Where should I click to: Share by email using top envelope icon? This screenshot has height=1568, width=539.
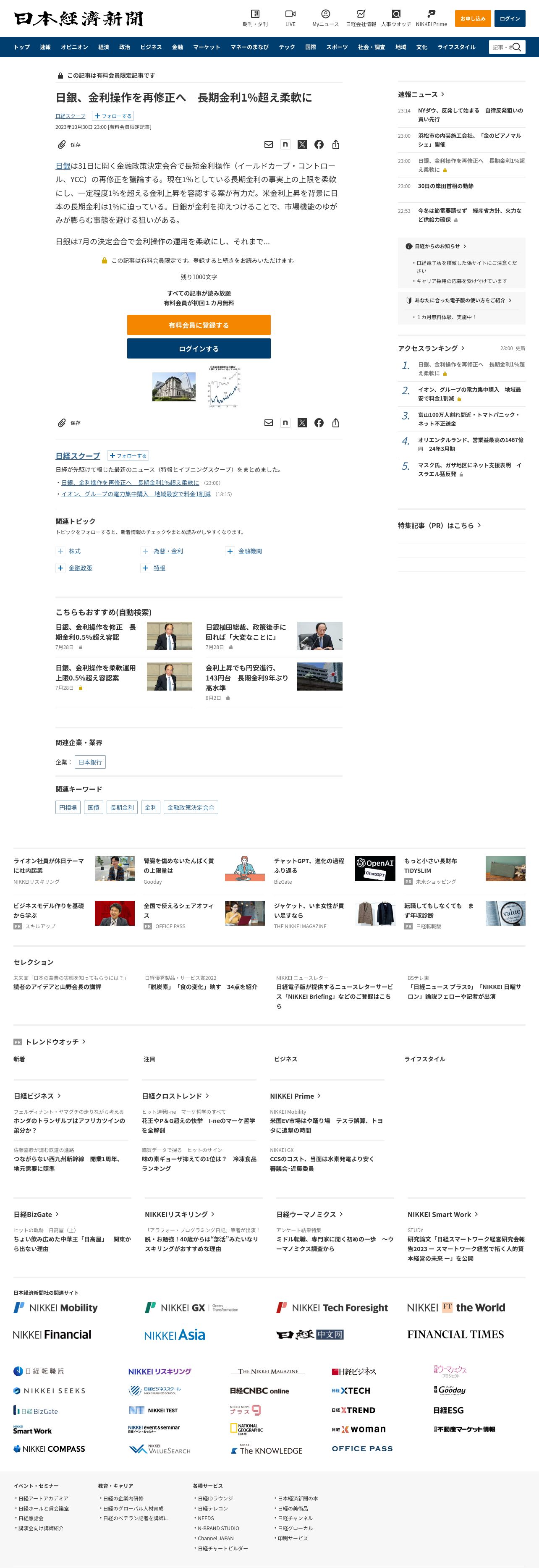pyautogui.click(x=268, y=144)
